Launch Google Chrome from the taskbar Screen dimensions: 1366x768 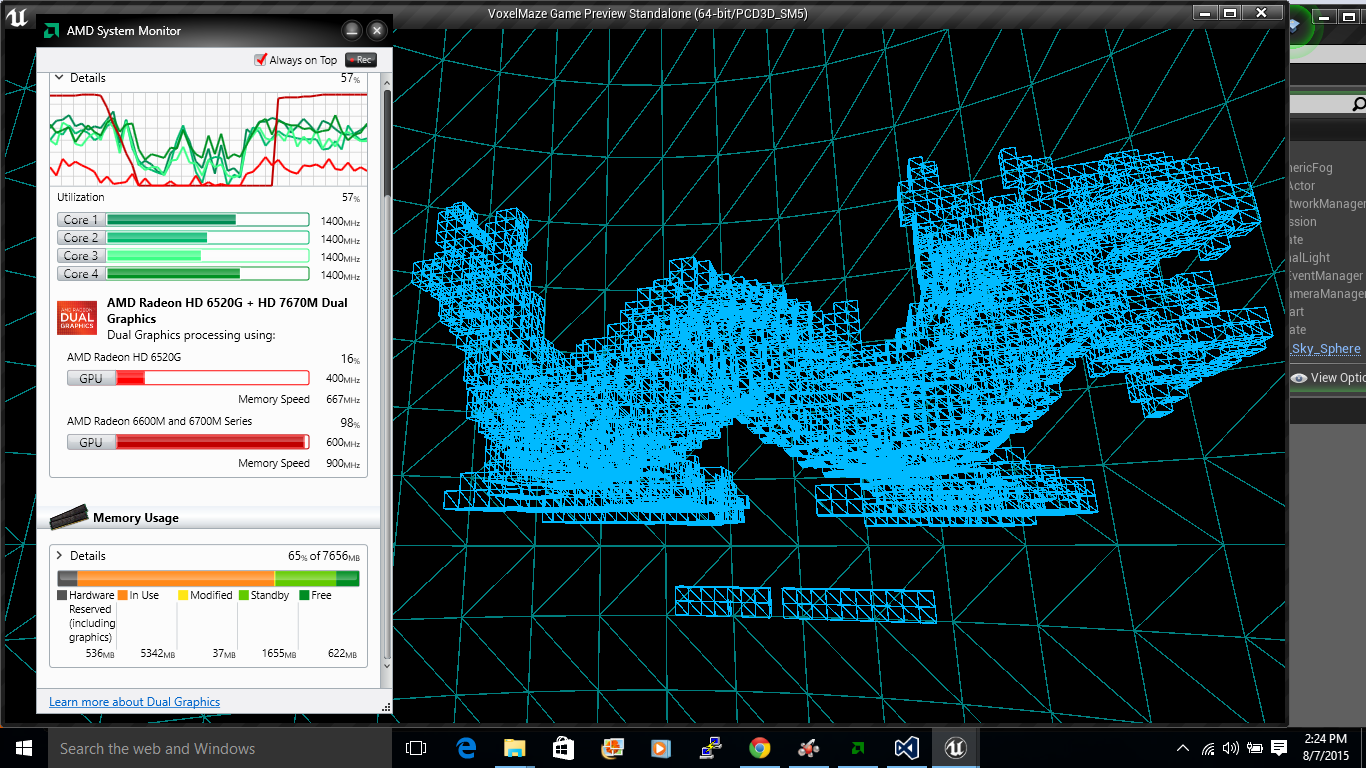click(x=759, y=748)
